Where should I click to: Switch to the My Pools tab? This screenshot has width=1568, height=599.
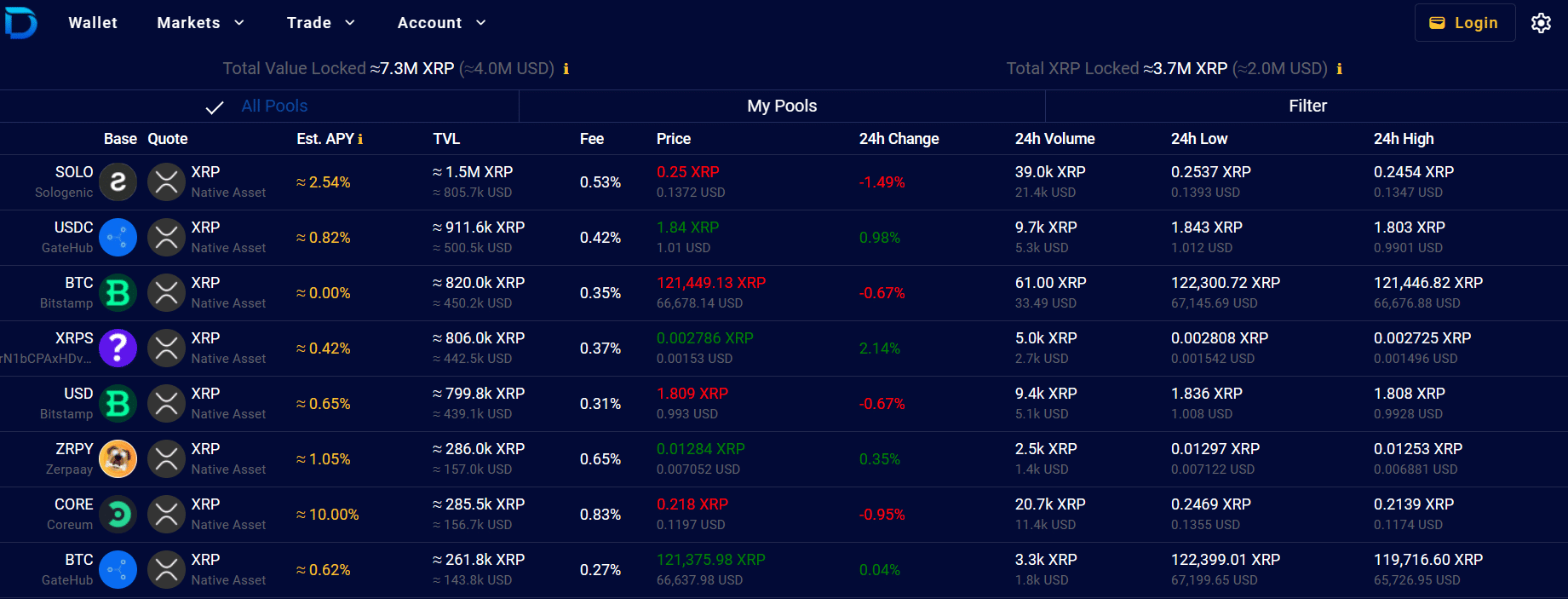tap(782, 106)
